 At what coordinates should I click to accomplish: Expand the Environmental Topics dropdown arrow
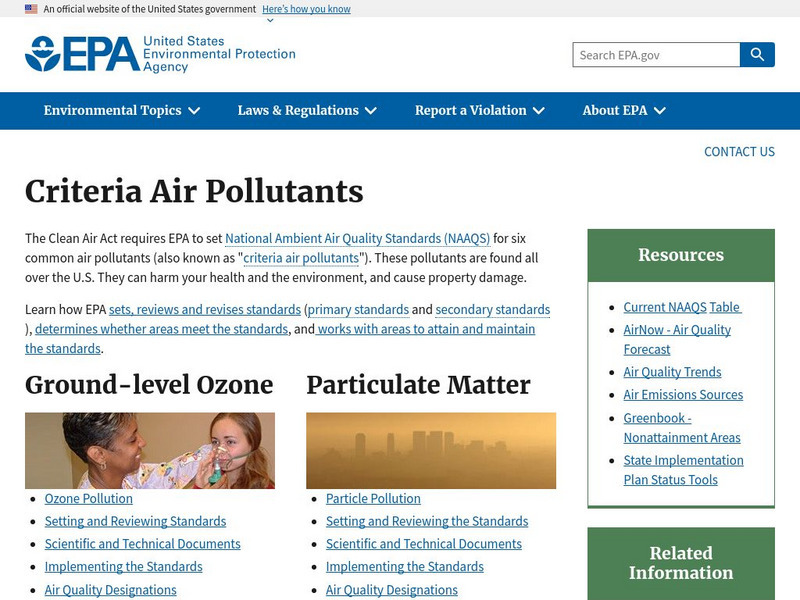click(x=194, y=111)
